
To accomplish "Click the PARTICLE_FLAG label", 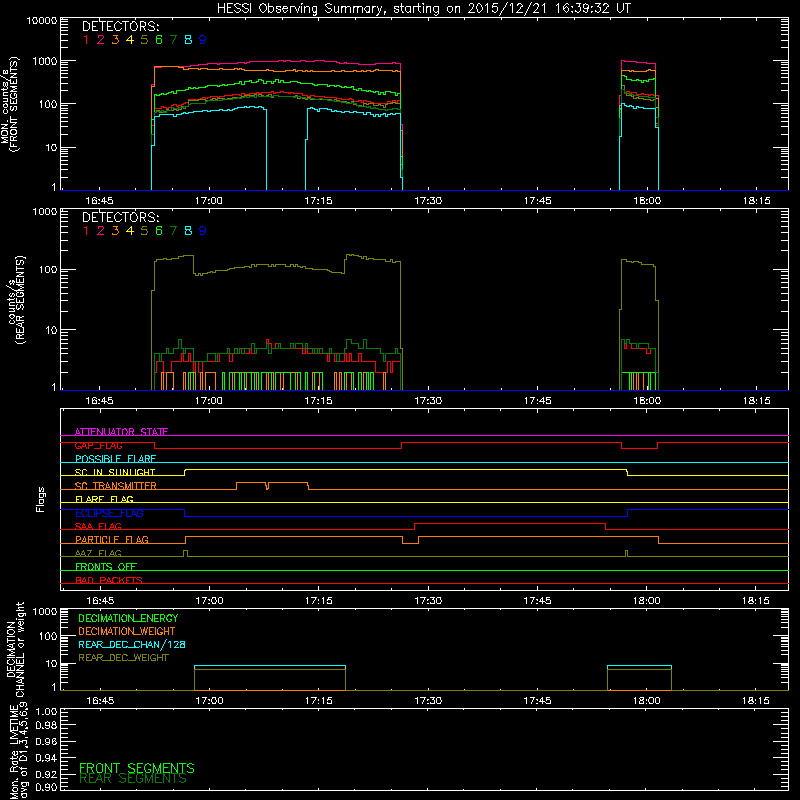I will [112, 540].
